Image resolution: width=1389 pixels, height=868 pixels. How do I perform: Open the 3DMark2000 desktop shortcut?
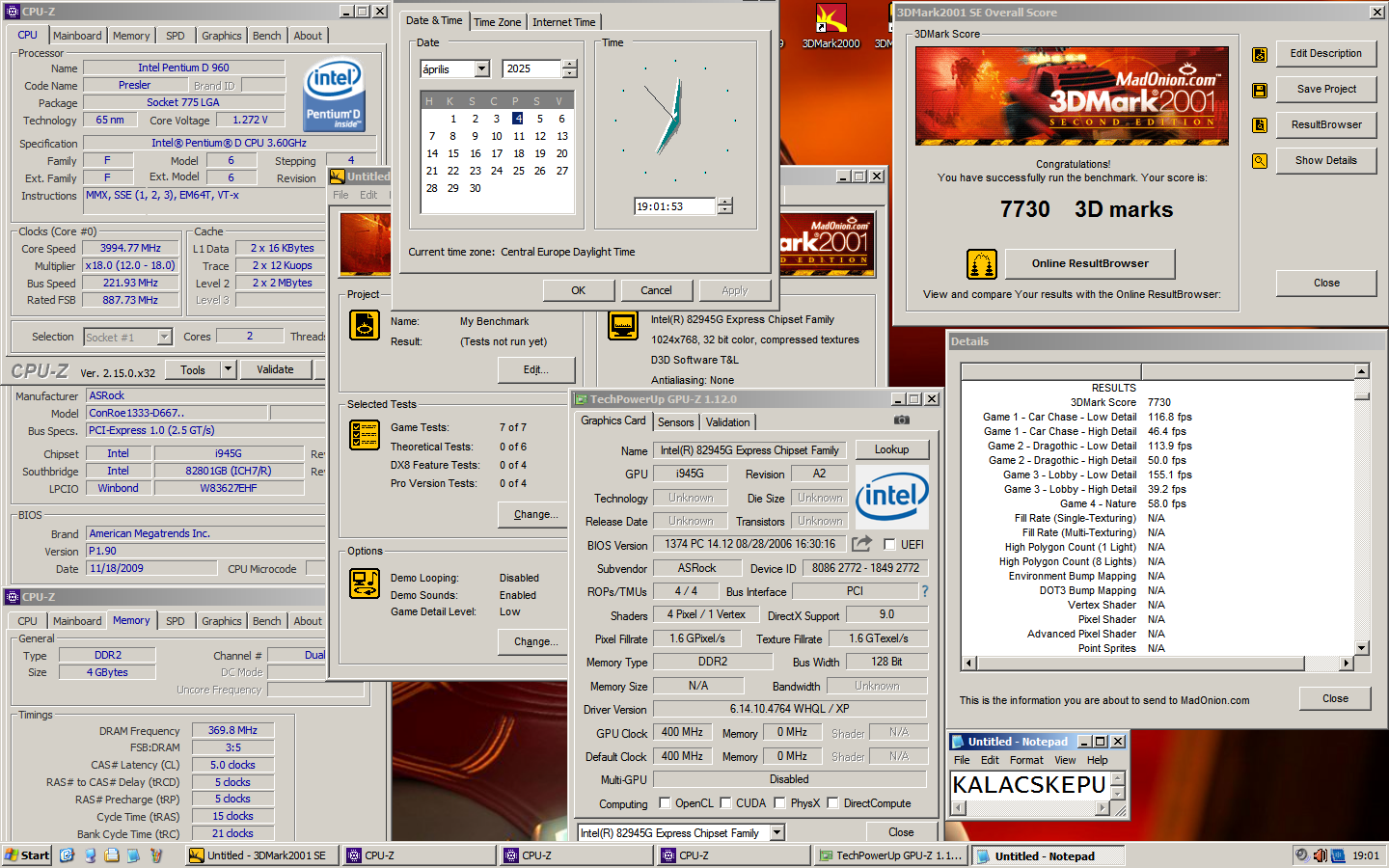(831, 26)
